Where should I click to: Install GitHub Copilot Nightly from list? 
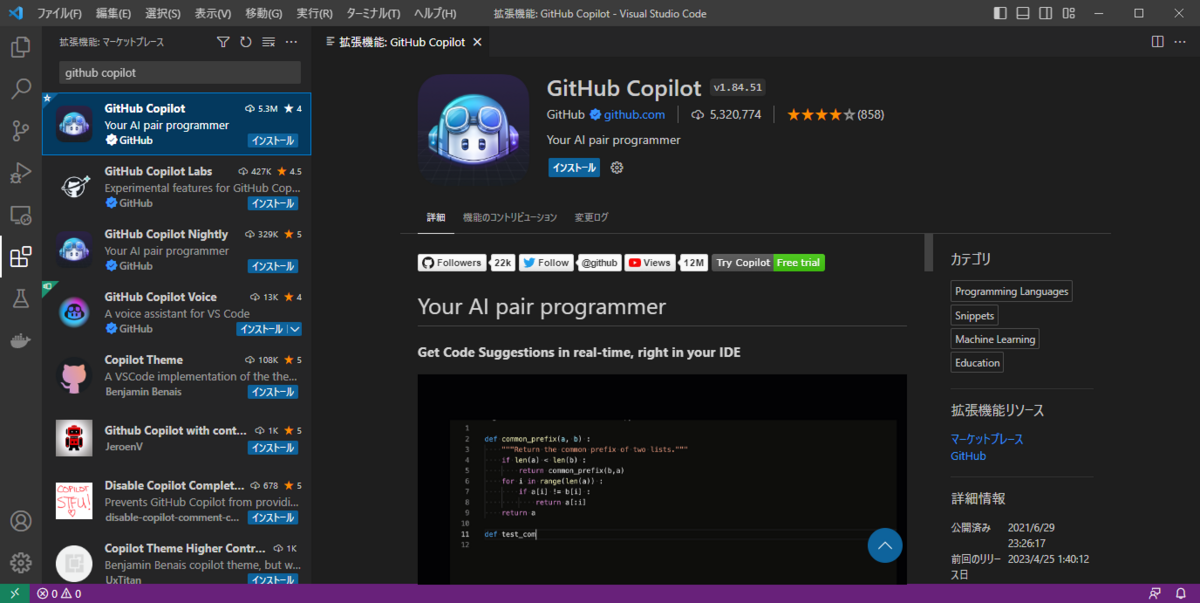tap(273, 266)
